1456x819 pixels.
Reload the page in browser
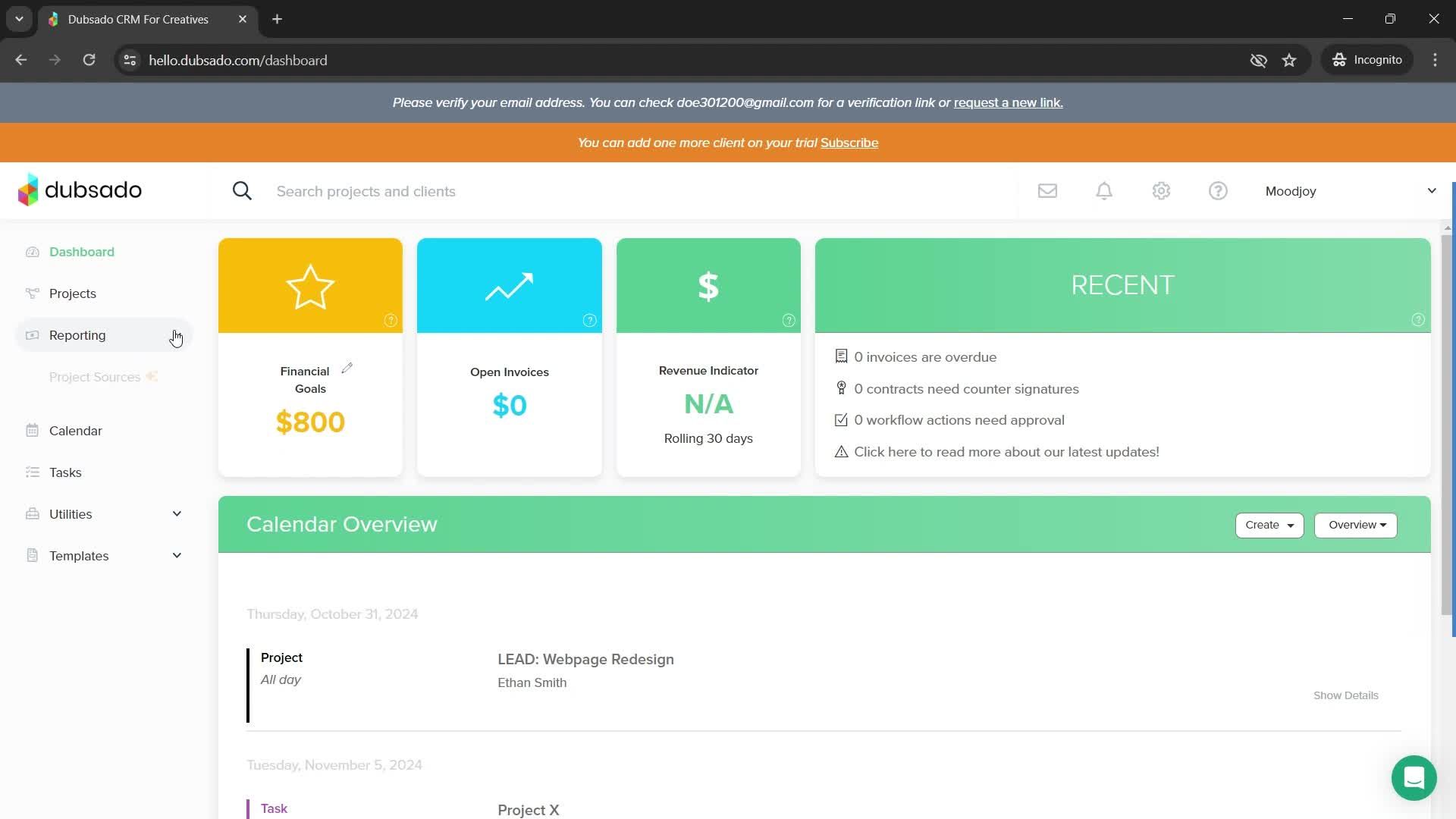click(89, 60)
